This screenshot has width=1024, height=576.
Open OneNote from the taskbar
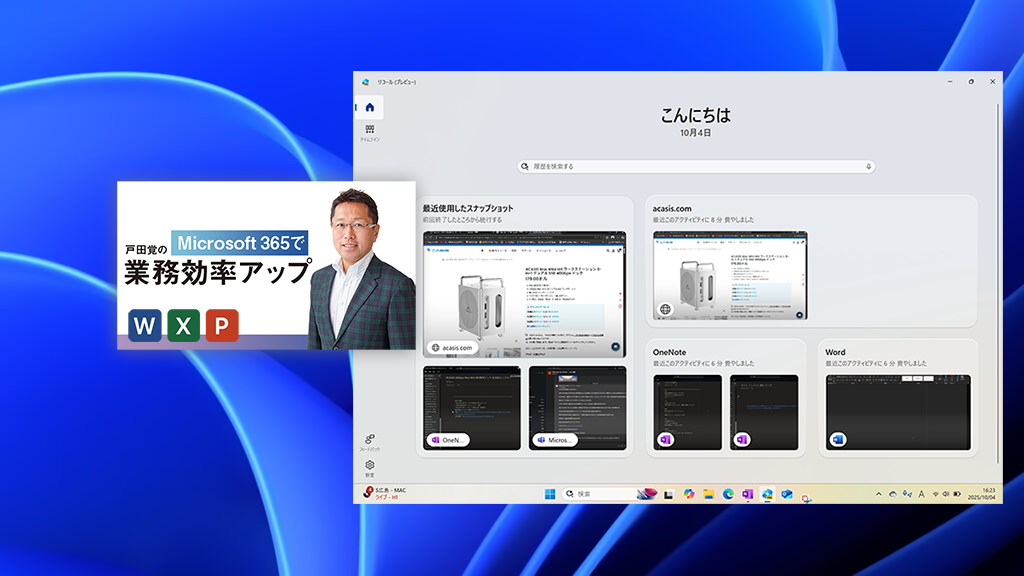[747, 494]
